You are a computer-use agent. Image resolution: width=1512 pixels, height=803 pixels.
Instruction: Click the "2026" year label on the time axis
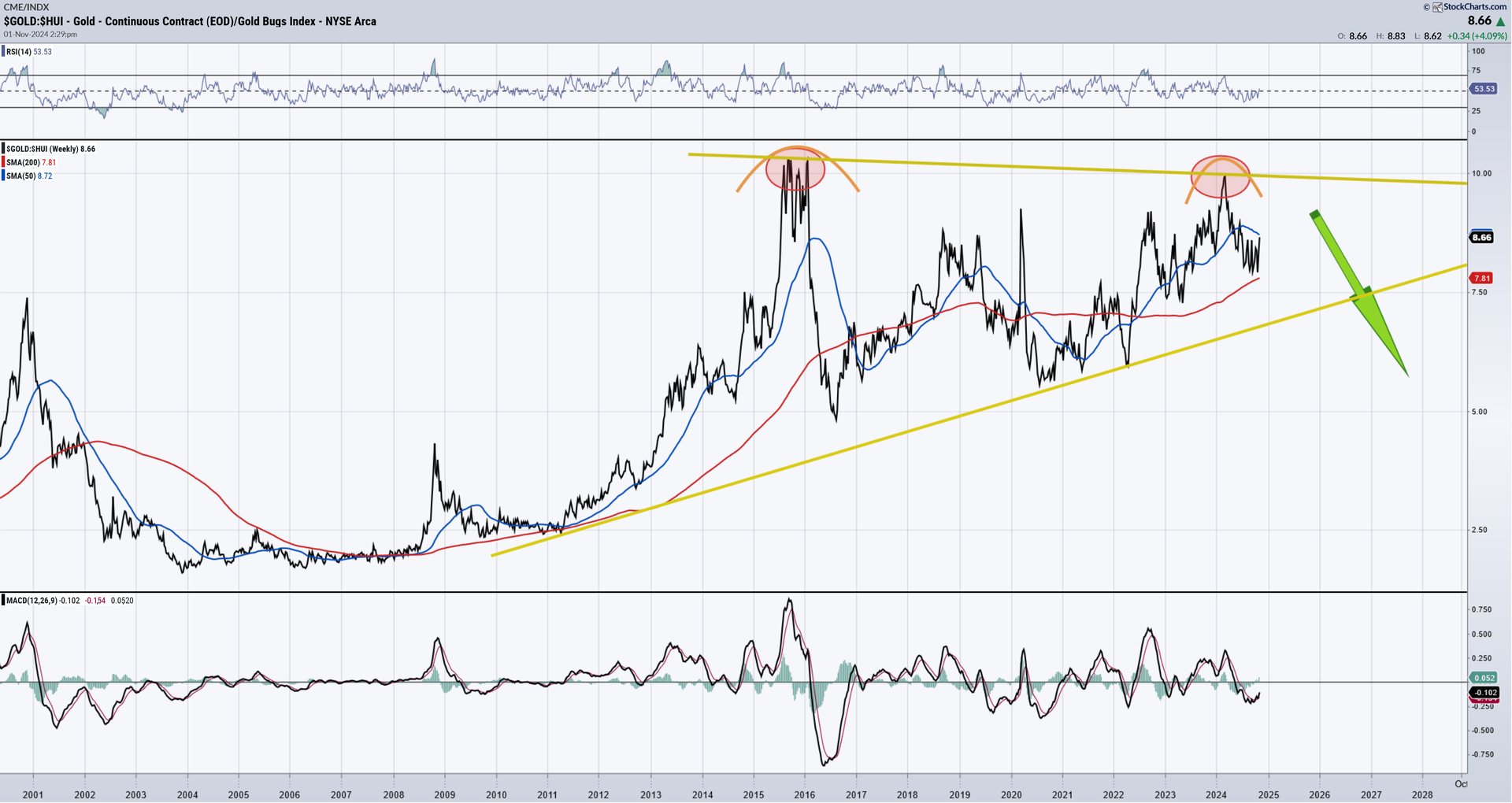point(1320,795)
